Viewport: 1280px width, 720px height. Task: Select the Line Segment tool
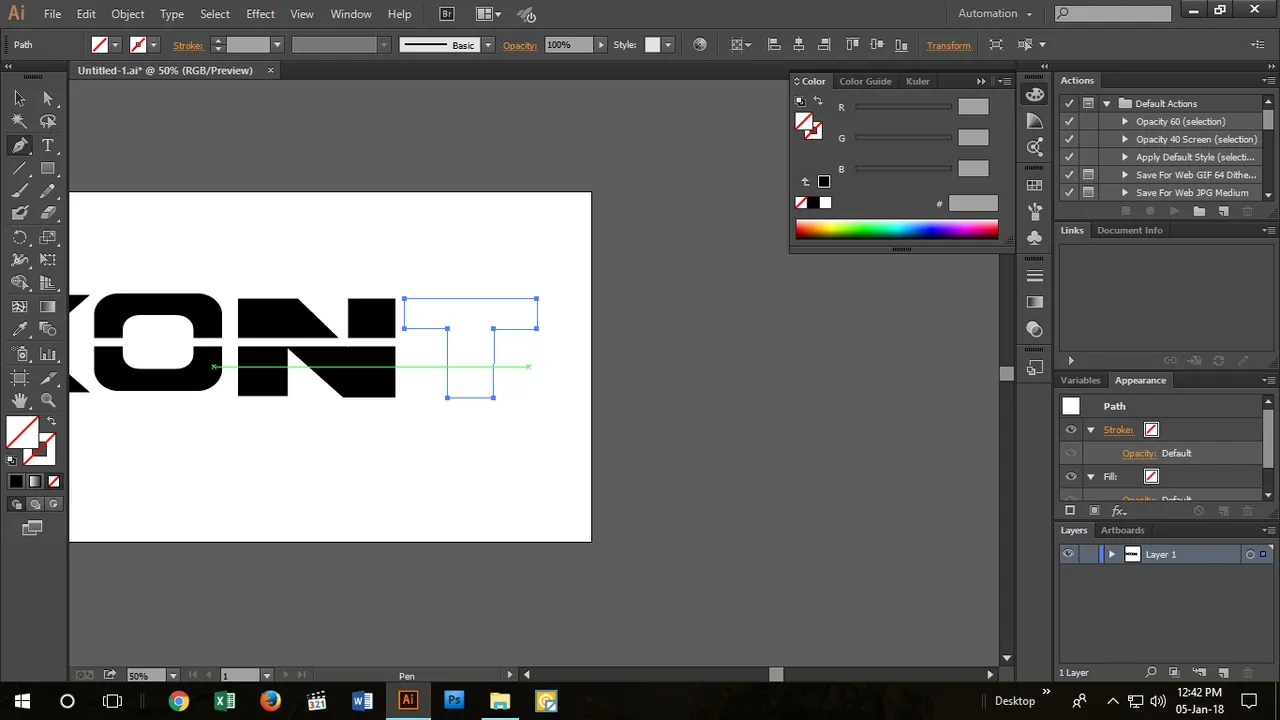(19, 168)
